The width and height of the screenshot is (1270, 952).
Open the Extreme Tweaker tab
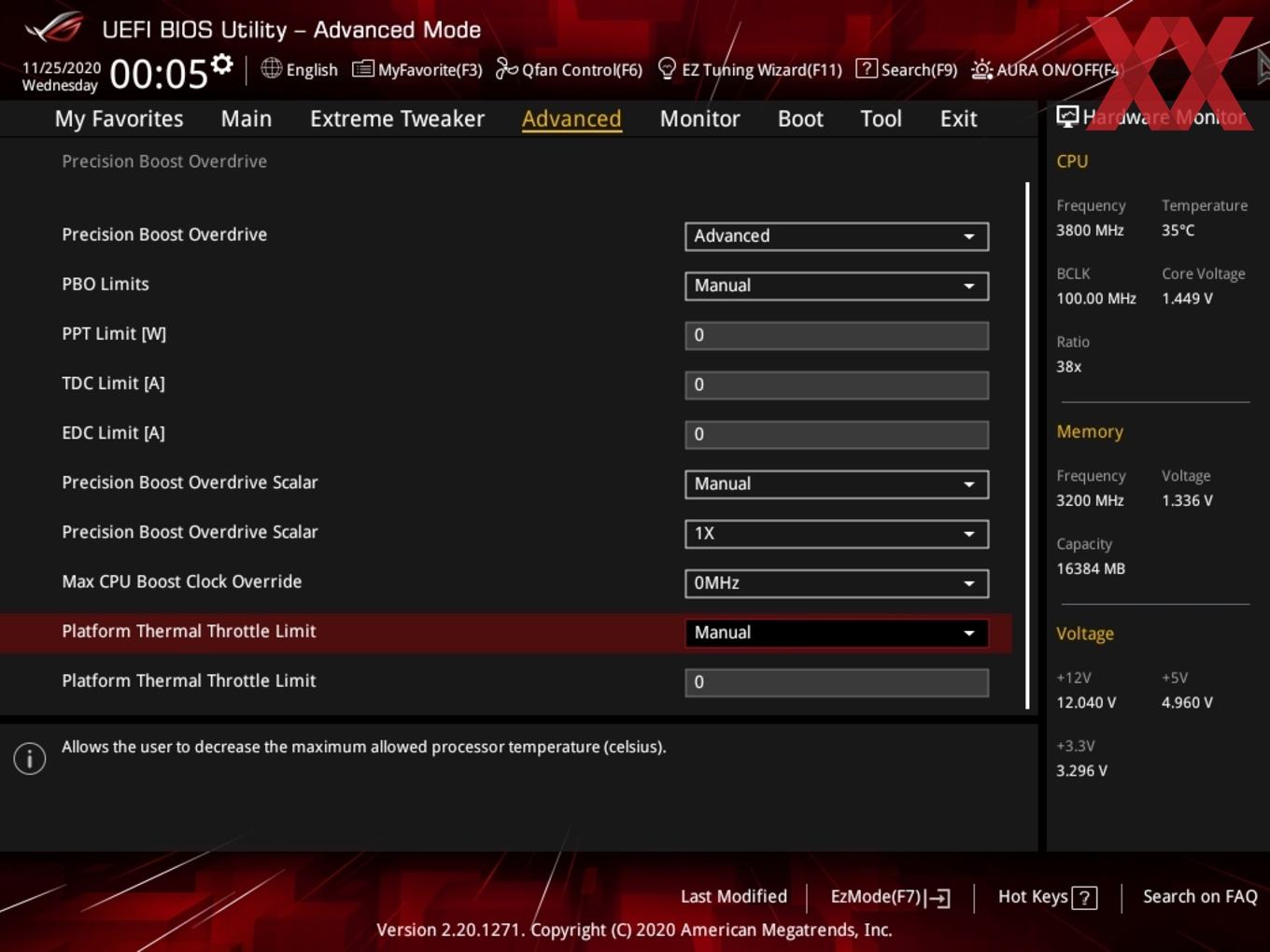pos(397,119)
